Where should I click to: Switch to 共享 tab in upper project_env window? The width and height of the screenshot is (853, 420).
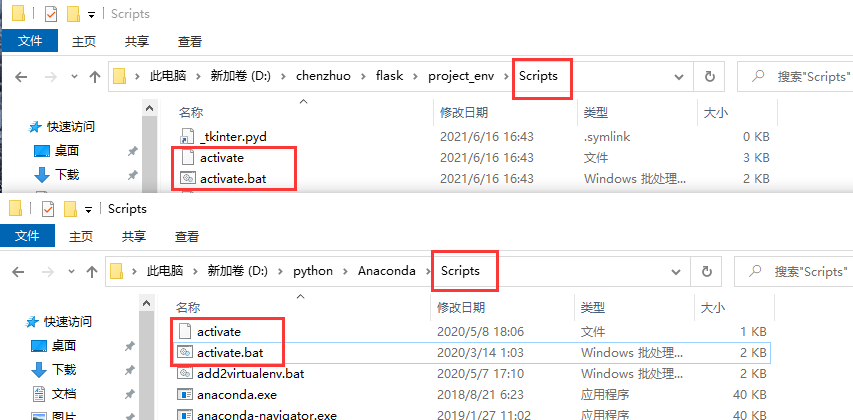point(137,41)
